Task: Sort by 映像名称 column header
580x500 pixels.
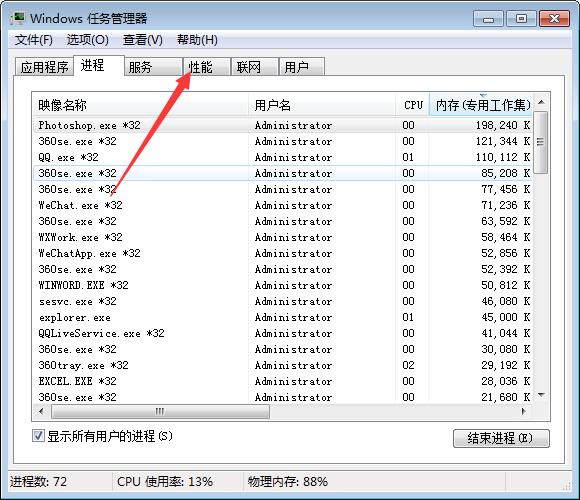Action: pyautogui.click(x=141, y=105)
